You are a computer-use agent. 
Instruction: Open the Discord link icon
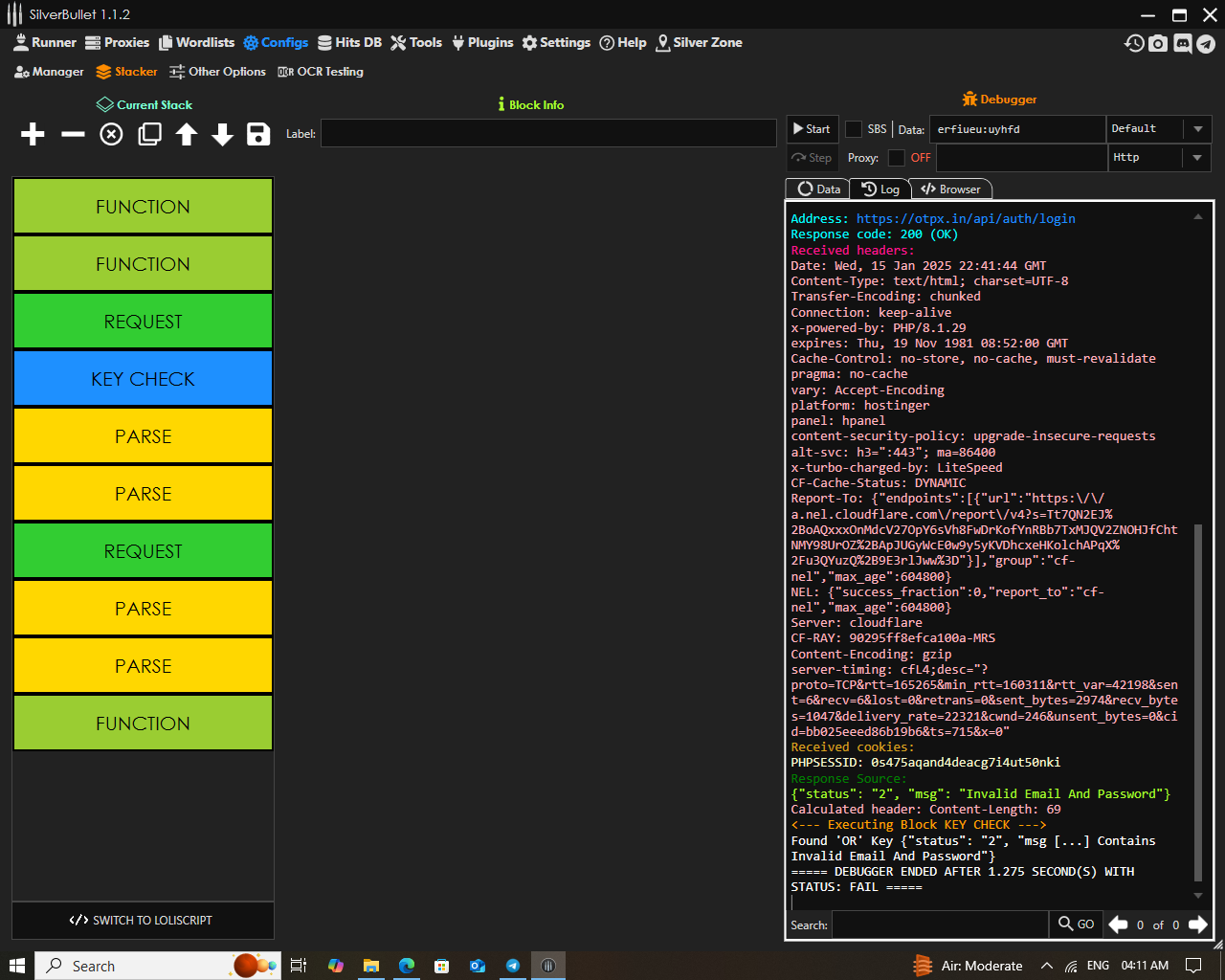click(1182, 43)
